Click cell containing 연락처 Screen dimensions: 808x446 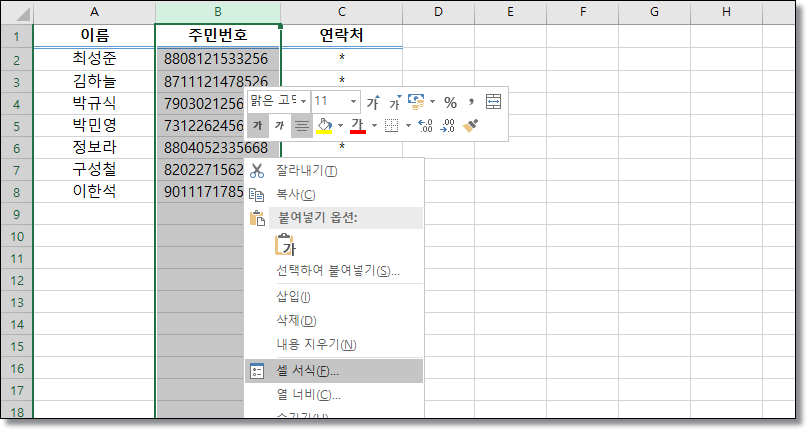click(x=342, y=36)
